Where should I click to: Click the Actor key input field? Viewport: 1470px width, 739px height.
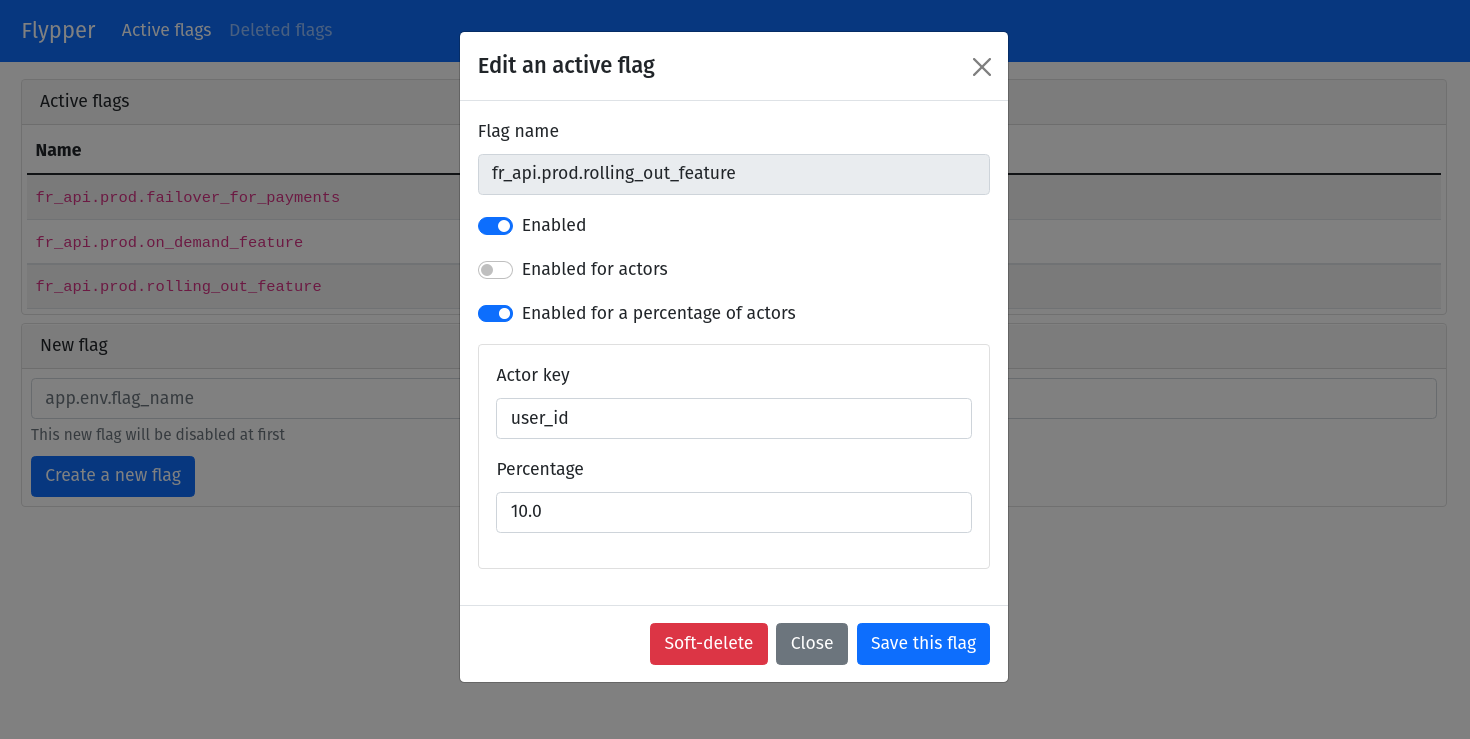coord(733,418)
